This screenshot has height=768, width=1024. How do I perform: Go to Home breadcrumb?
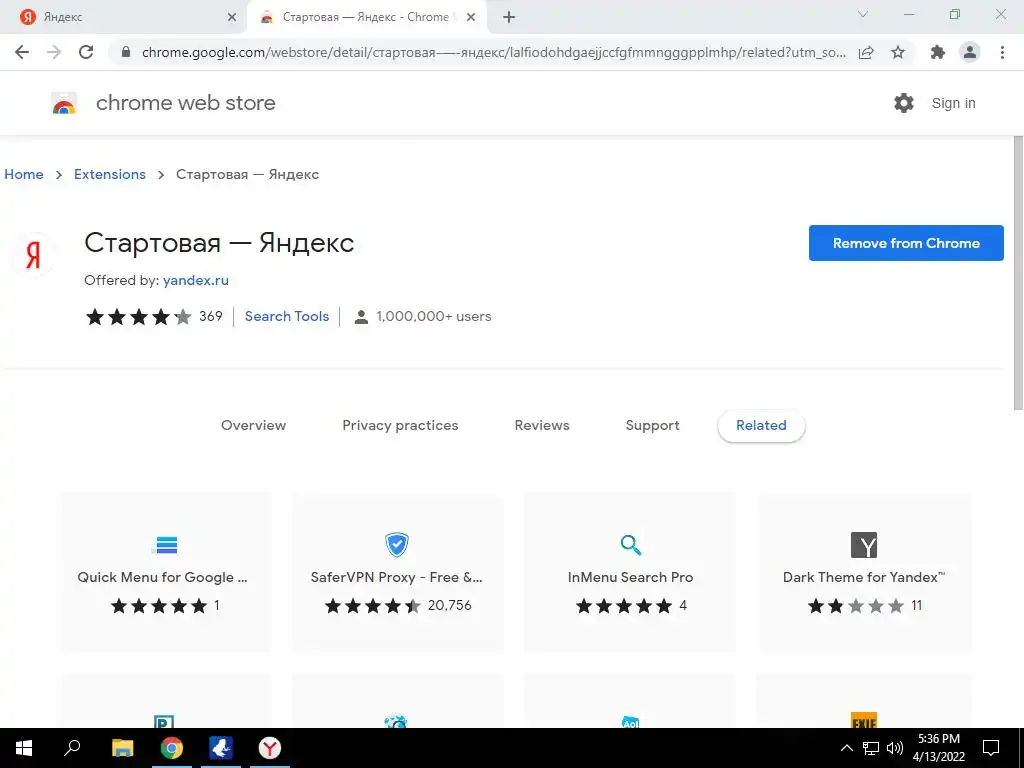tap(24, 174)
